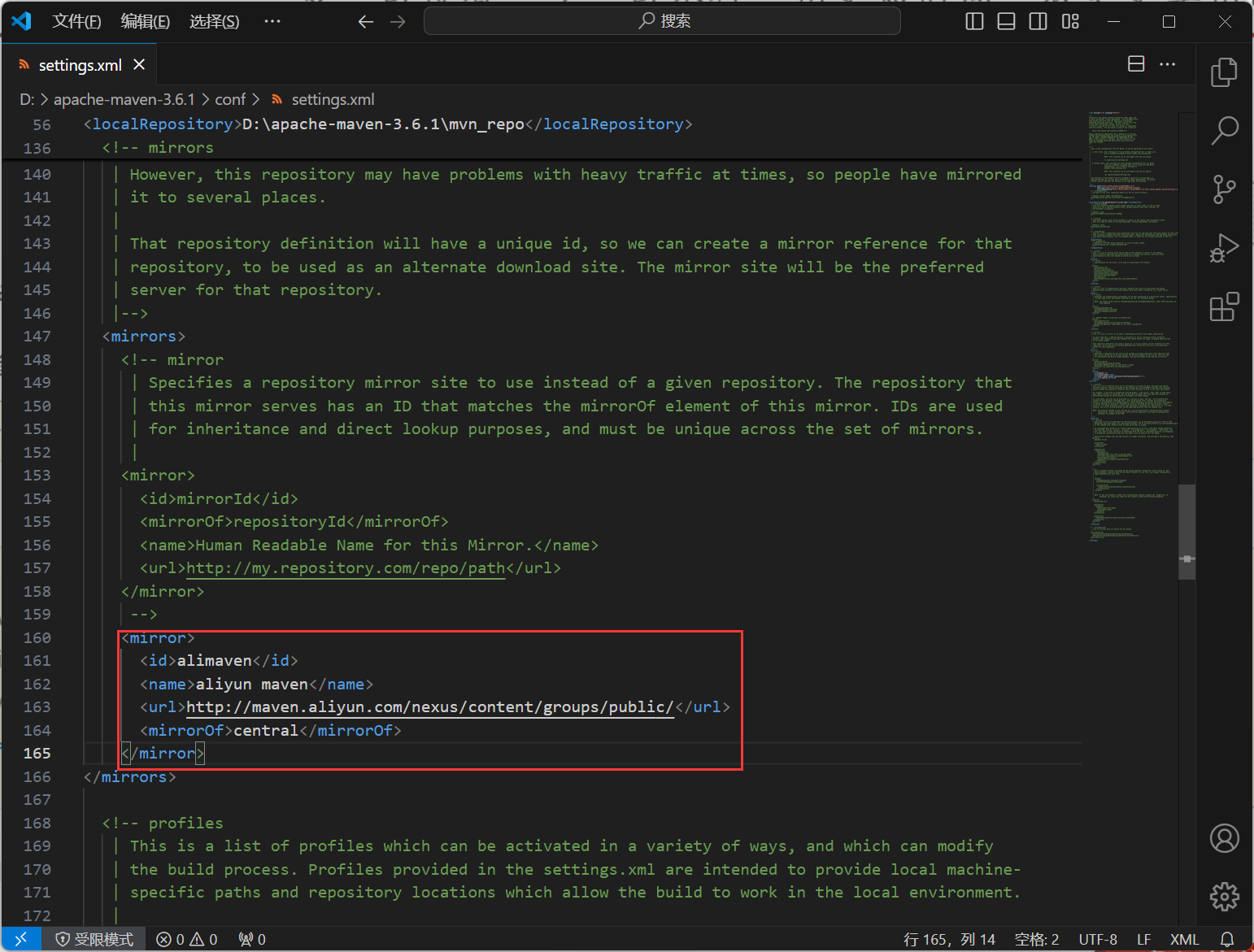
Task: Click the settings.xml breadcrumb item
Action: pos(323,99)
